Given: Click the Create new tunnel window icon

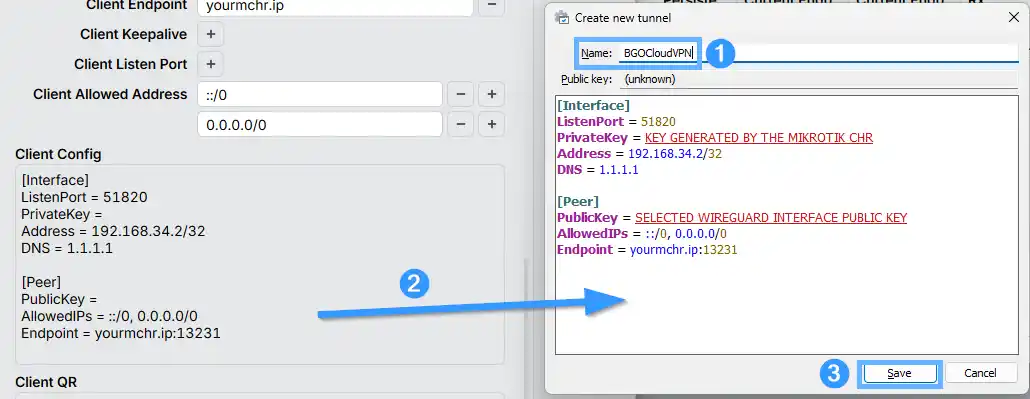Looking at the screenshot, I should point(562,18).
